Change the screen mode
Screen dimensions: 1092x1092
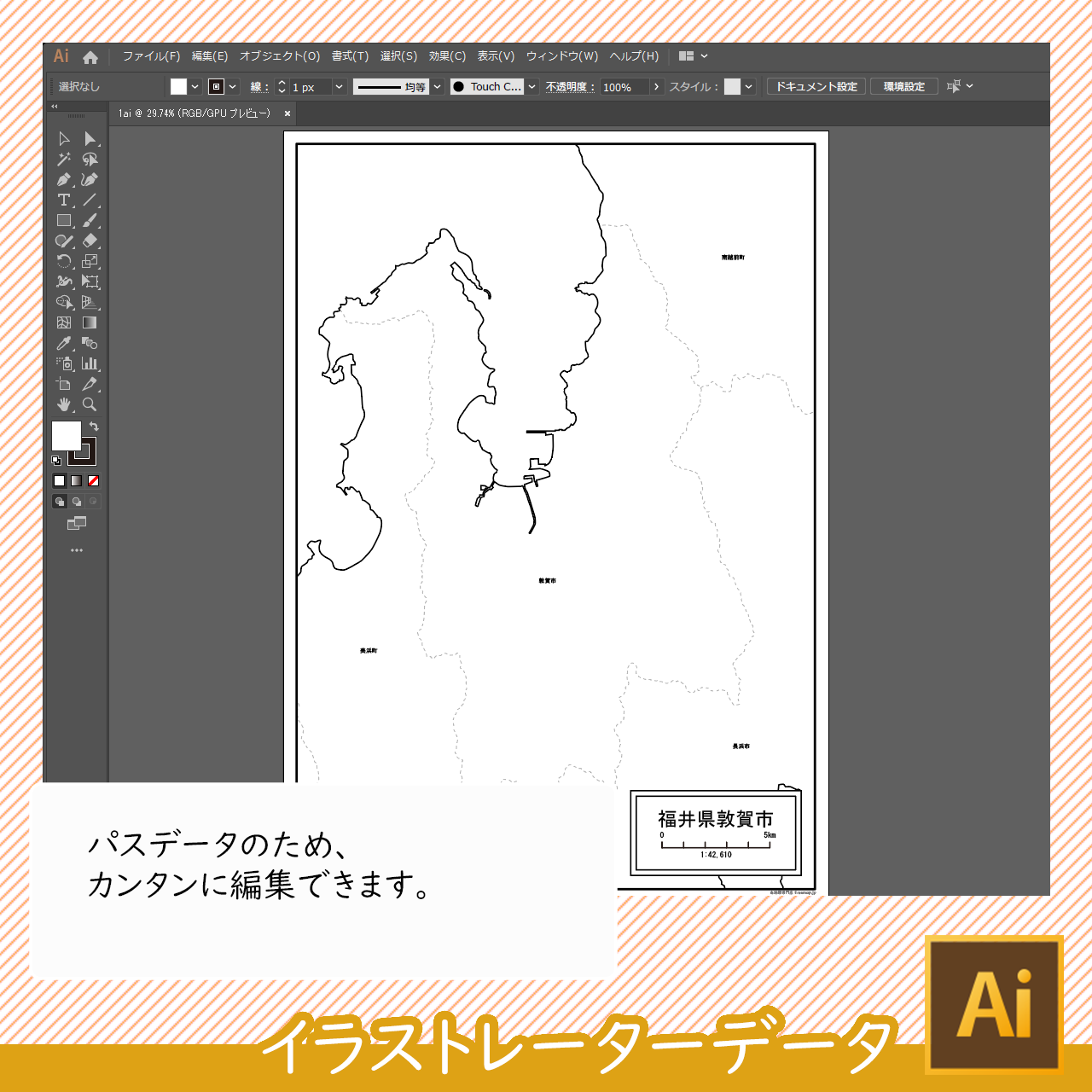(x=77, y=523)
